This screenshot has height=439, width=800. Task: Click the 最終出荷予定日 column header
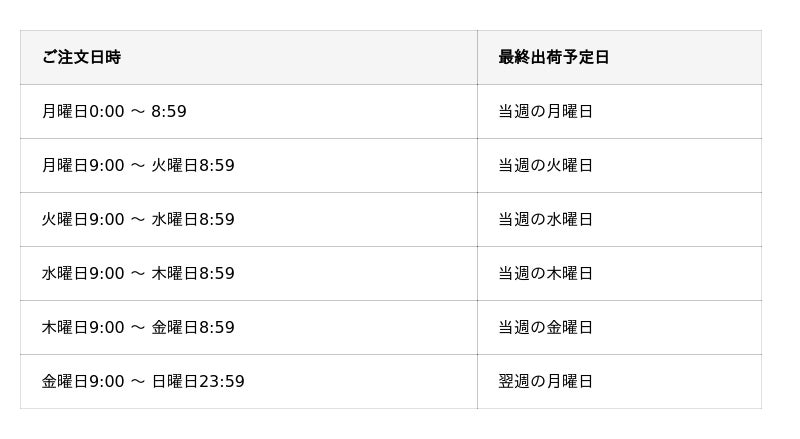pos(554,58)
